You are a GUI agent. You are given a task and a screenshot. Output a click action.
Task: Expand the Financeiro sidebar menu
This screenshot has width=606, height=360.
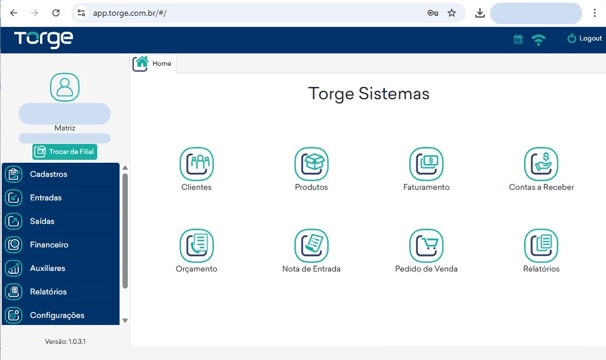click(61, 245)
